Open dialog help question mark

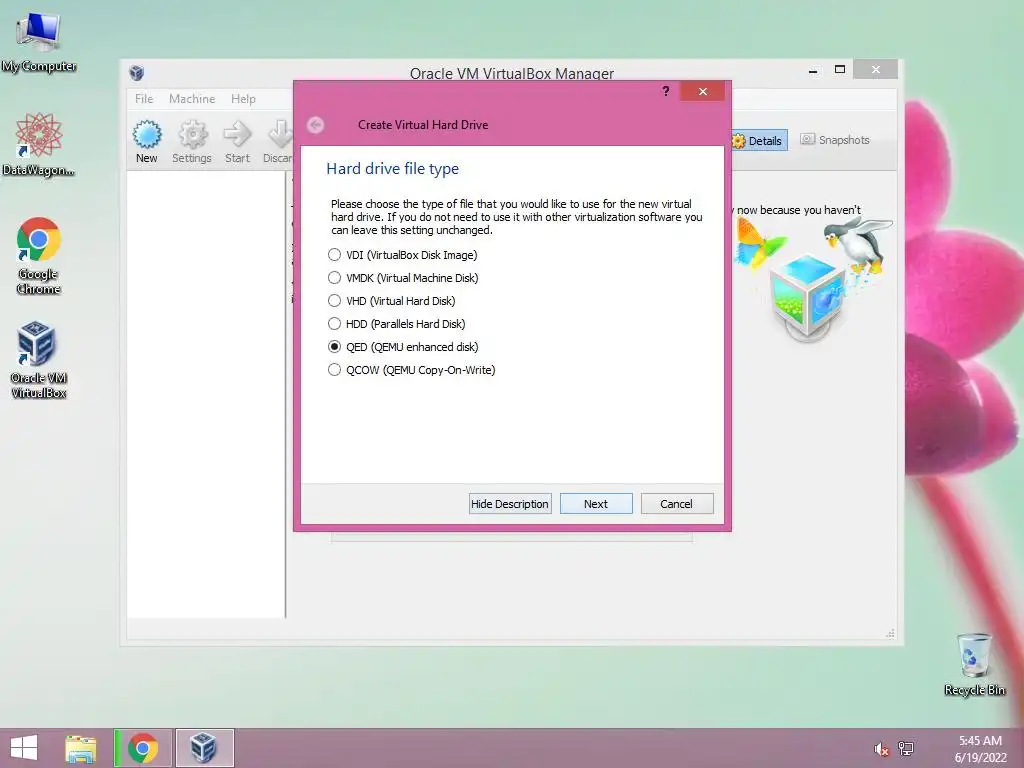click(x=665, y=91)
